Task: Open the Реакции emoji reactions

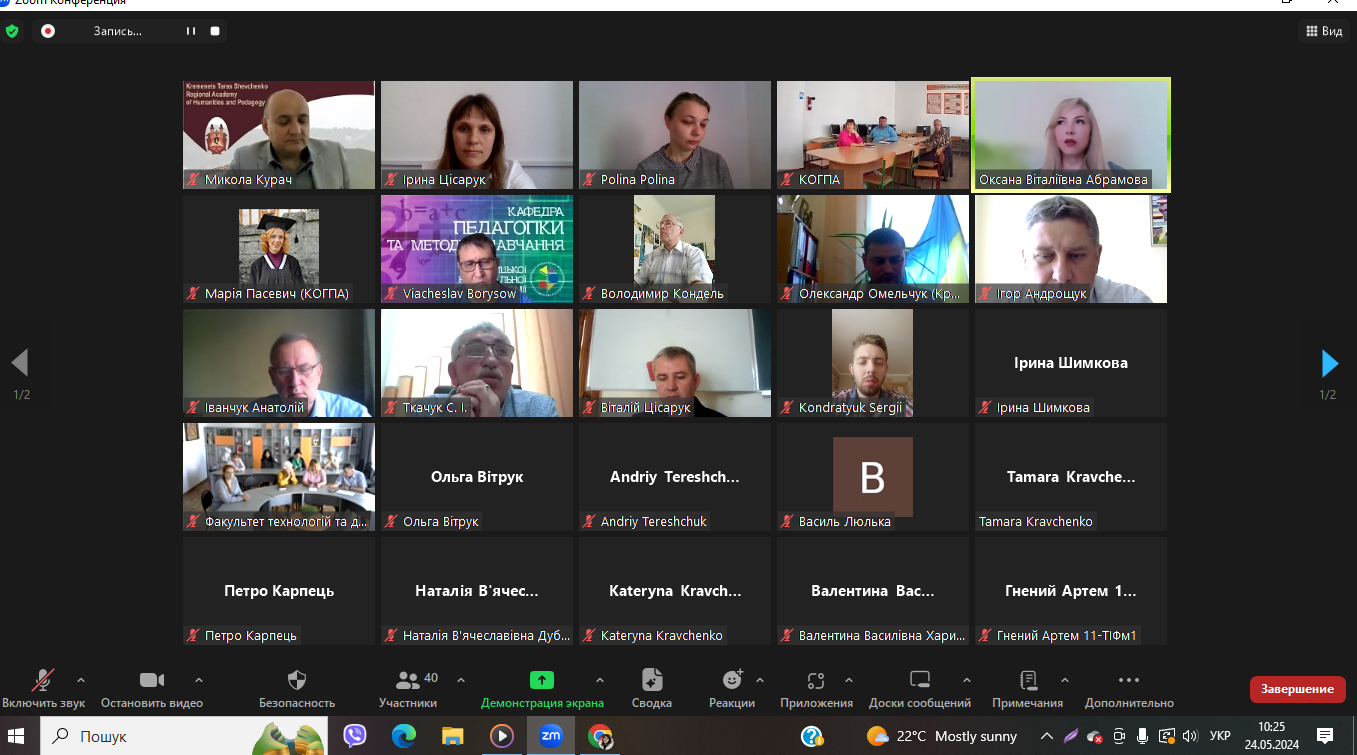Action: (x=732, y=681)
